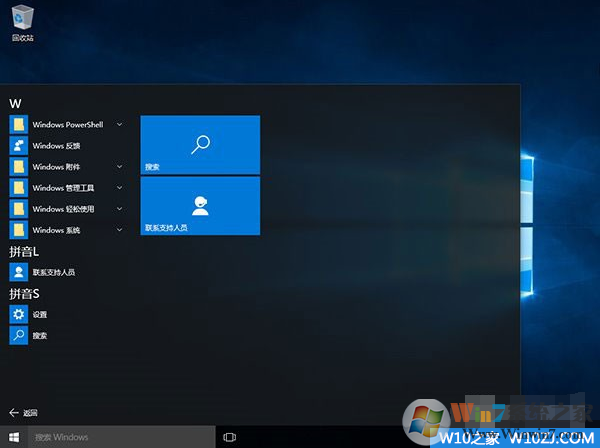Click the Windows 系统 folder icon

(18, 230)
